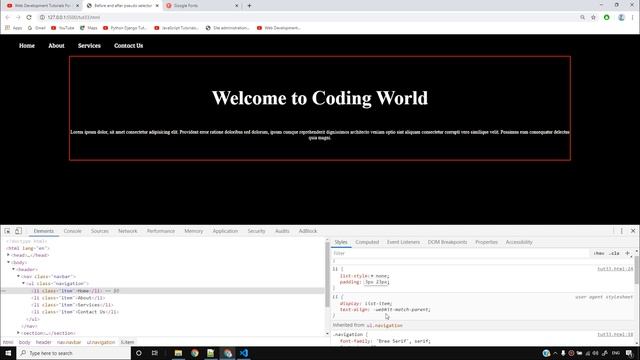Open the Application tab in DevTools
Image resolution: width=640 pixels, height=360 pixels.
[225, 231]
